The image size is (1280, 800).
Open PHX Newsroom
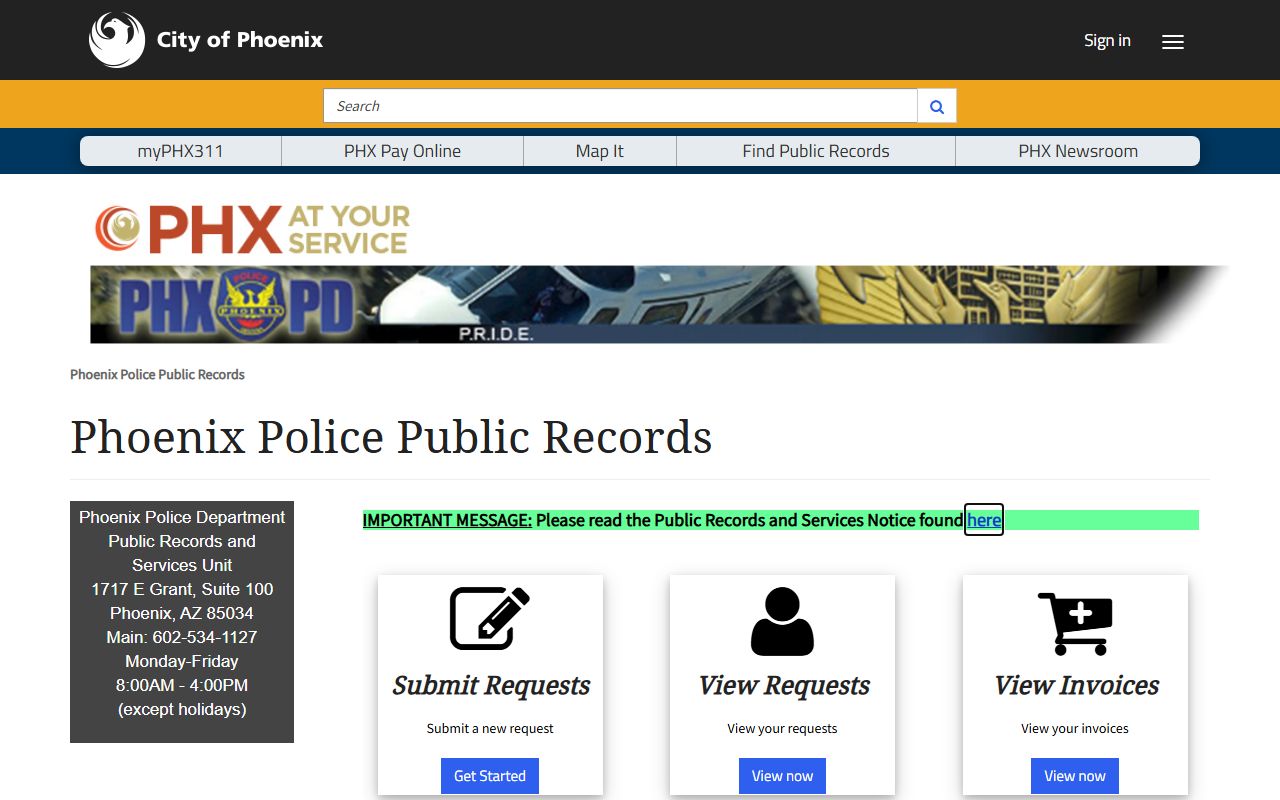tap(1078, 151)
